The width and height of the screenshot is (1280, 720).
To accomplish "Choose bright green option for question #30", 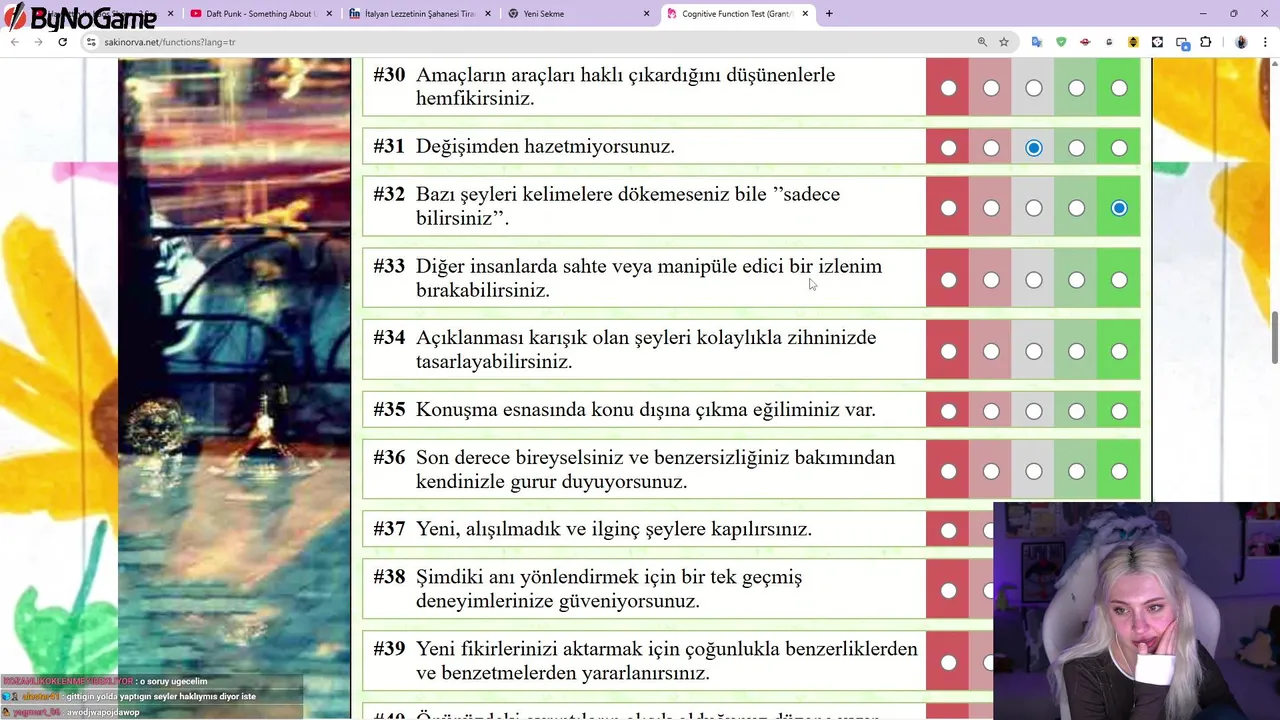I will (1119, 88).
